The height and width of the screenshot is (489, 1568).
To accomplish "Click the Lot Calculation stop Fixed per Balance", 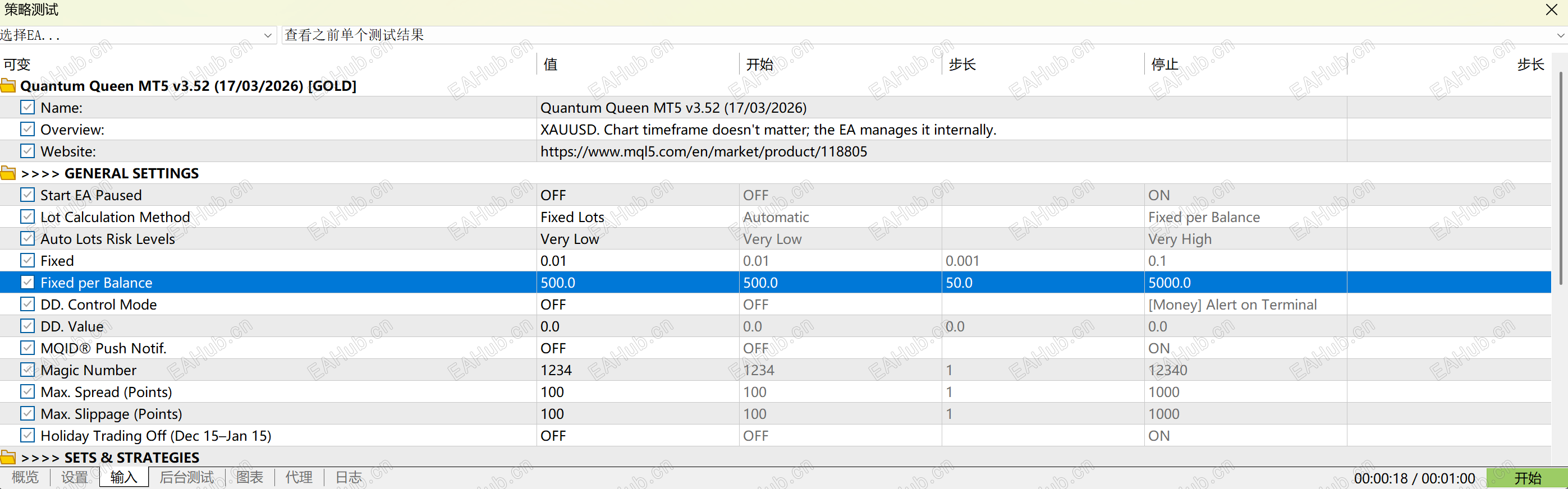I will pos(1245,217).
